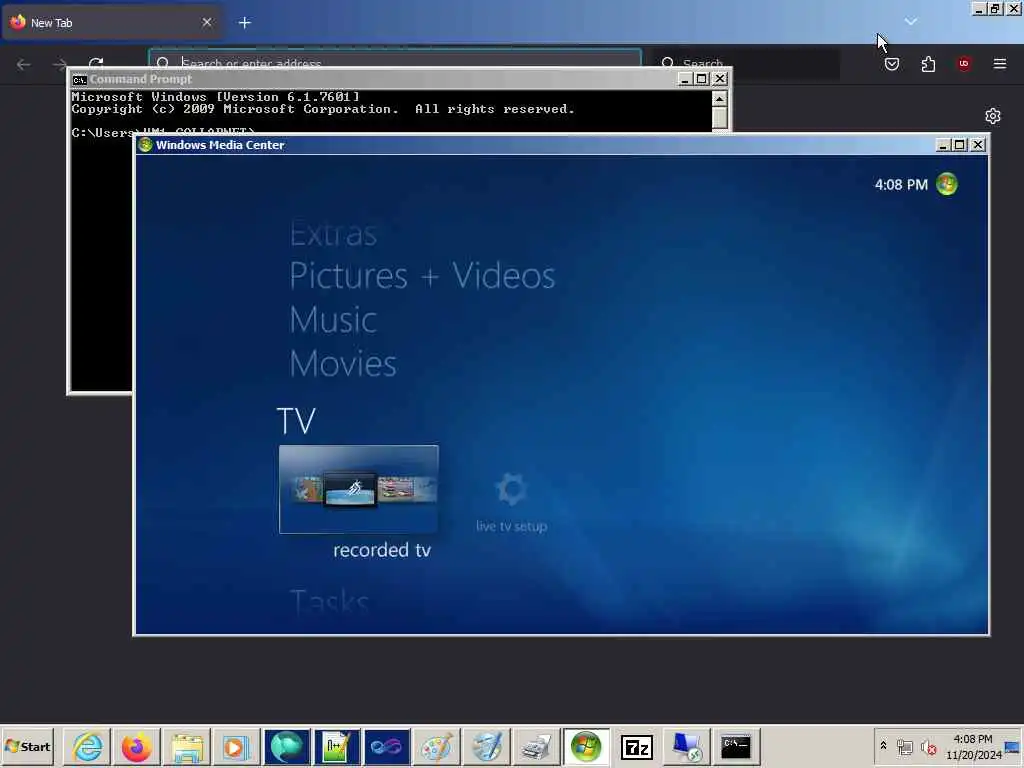Select Music in Media Center menu
Image resolution: width=1024 pixels, height=768 pixels.
pos(333,320)
